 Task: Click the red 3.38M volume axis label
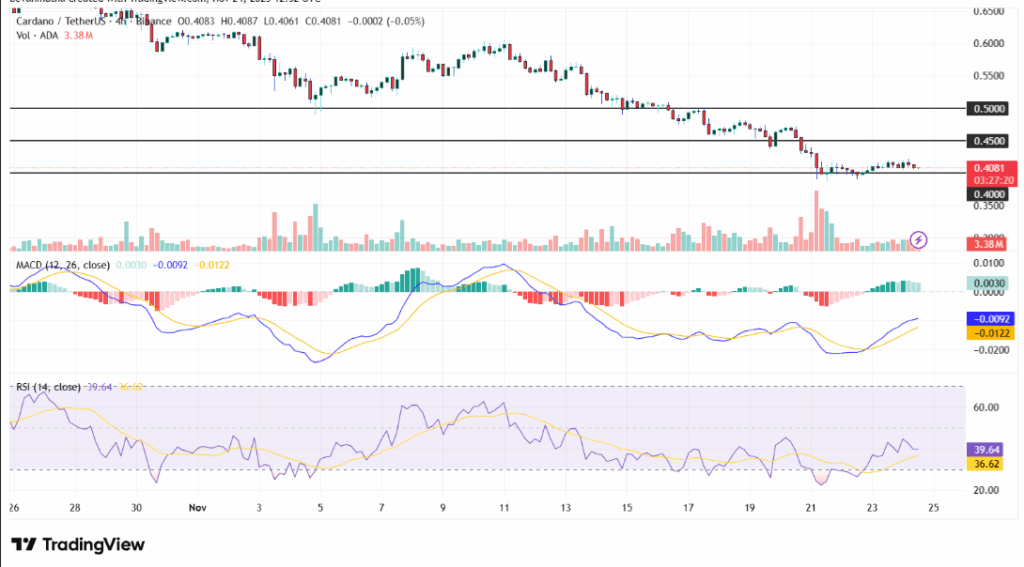point(989,244)
